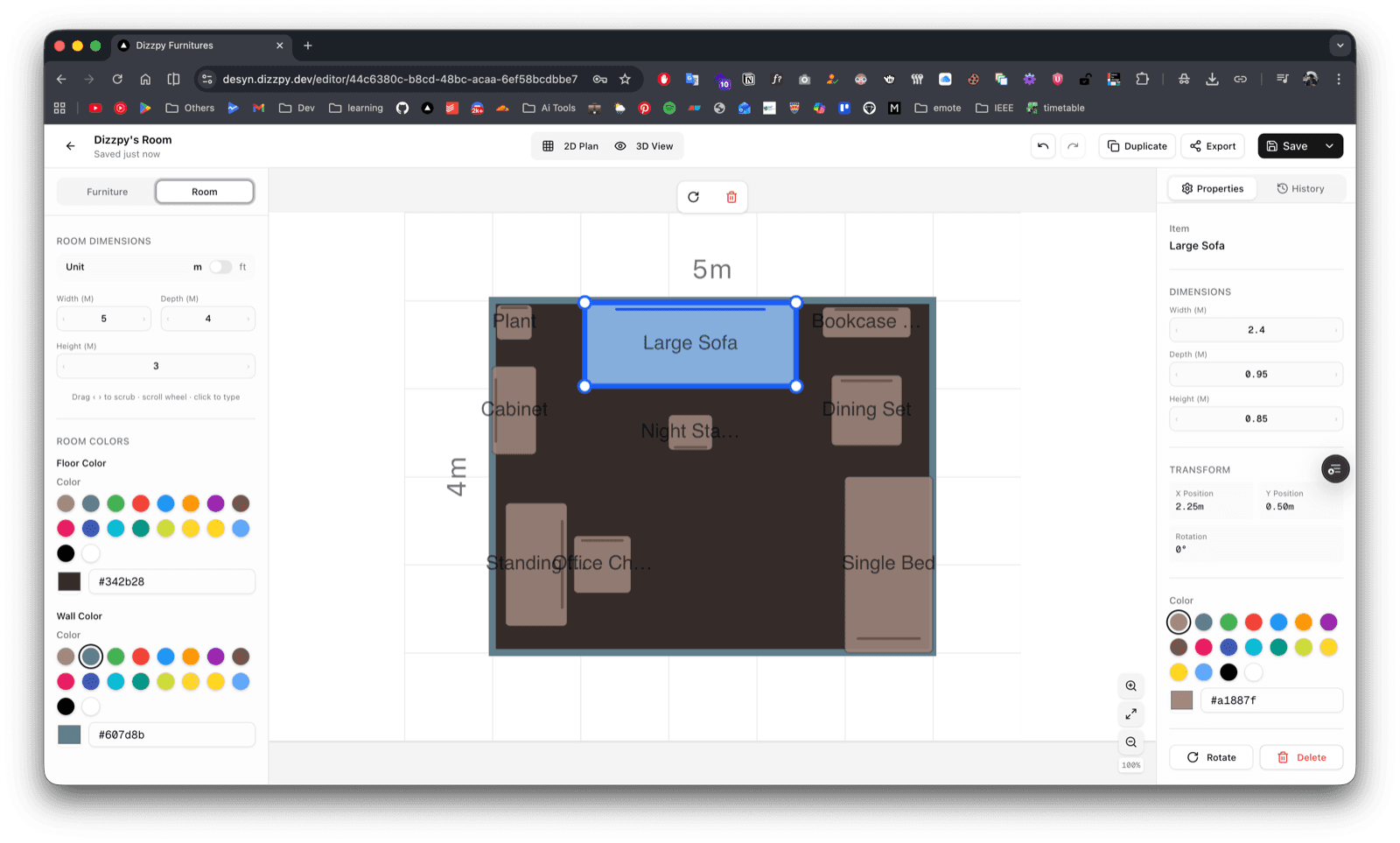Select the Dizzpy Furnitures browser tab
The image size is (1400, 843).
(201, 46)
